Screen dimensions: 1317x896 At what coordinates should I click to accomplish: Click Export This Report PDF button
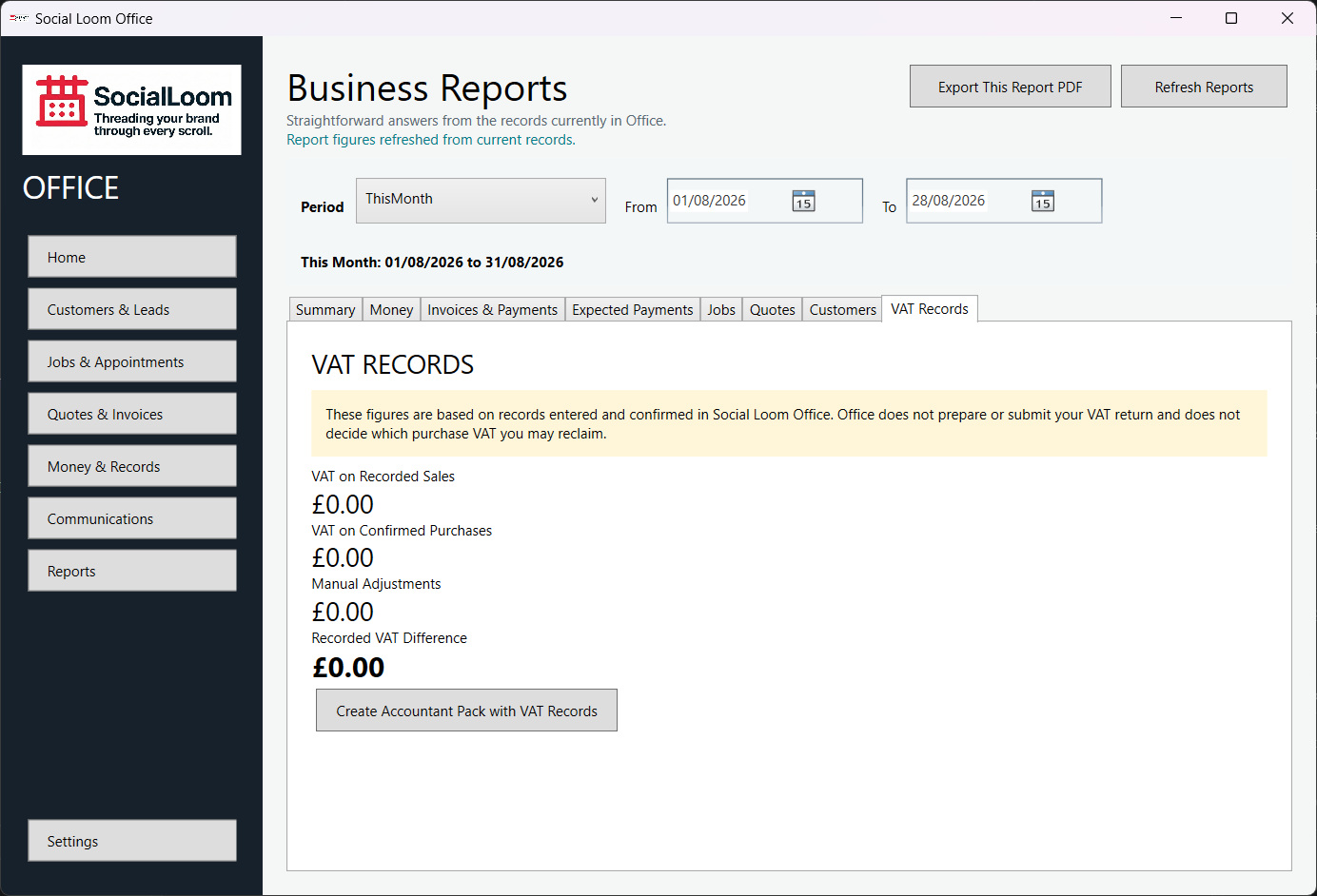(1010, 87)
